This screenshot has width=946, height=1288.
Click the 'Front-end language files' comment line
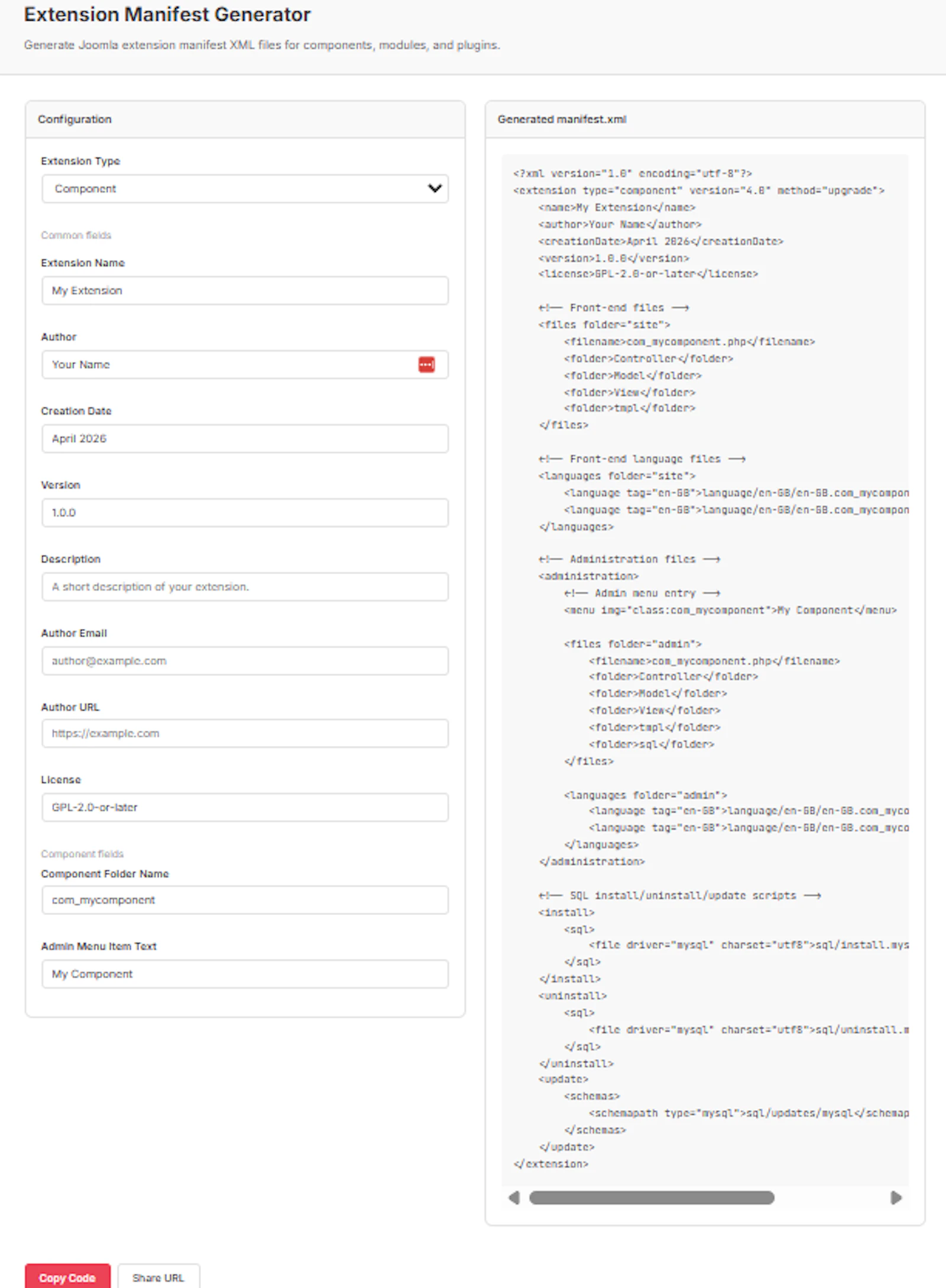(x=642, y=459)
